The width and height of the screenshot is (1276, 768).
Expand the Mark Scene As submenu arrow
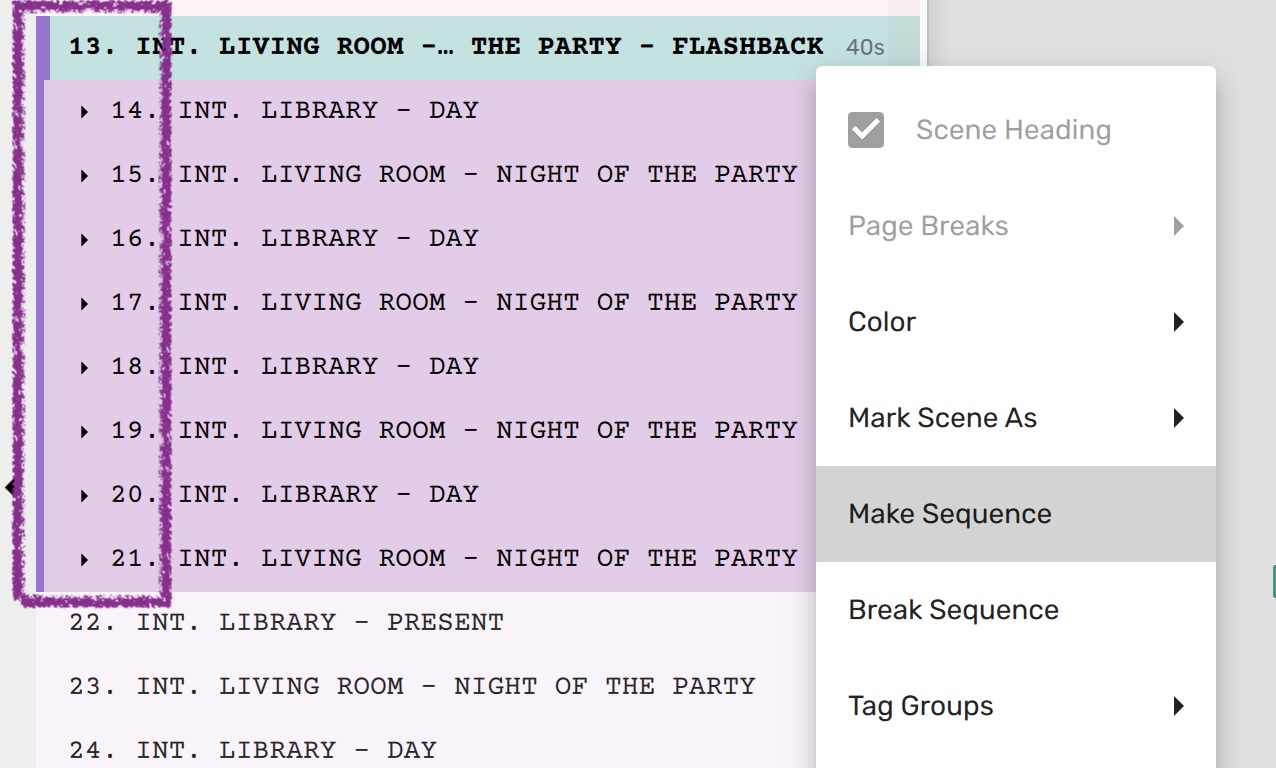point(1179,418)
